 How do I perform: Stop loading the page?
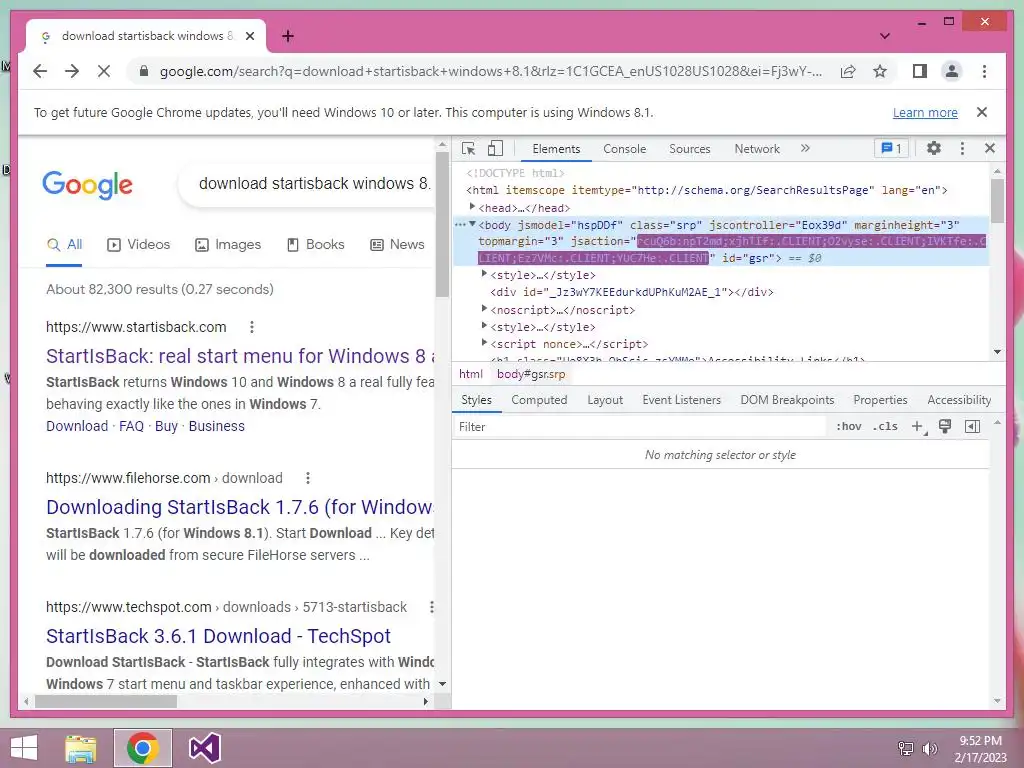[x=104, y=71]
